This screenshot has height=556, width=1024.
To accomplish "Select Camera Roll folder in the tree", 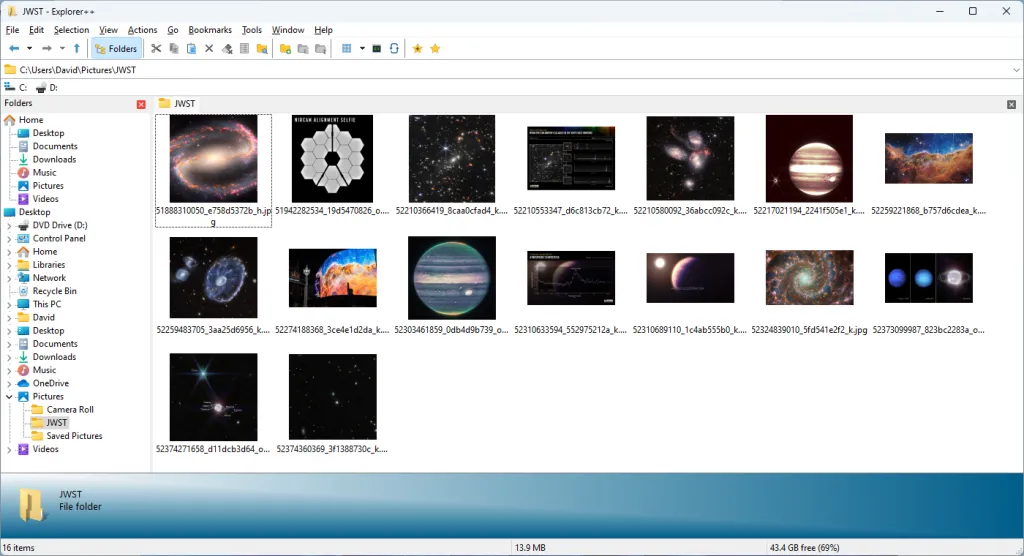I will [x=69, y=410].
